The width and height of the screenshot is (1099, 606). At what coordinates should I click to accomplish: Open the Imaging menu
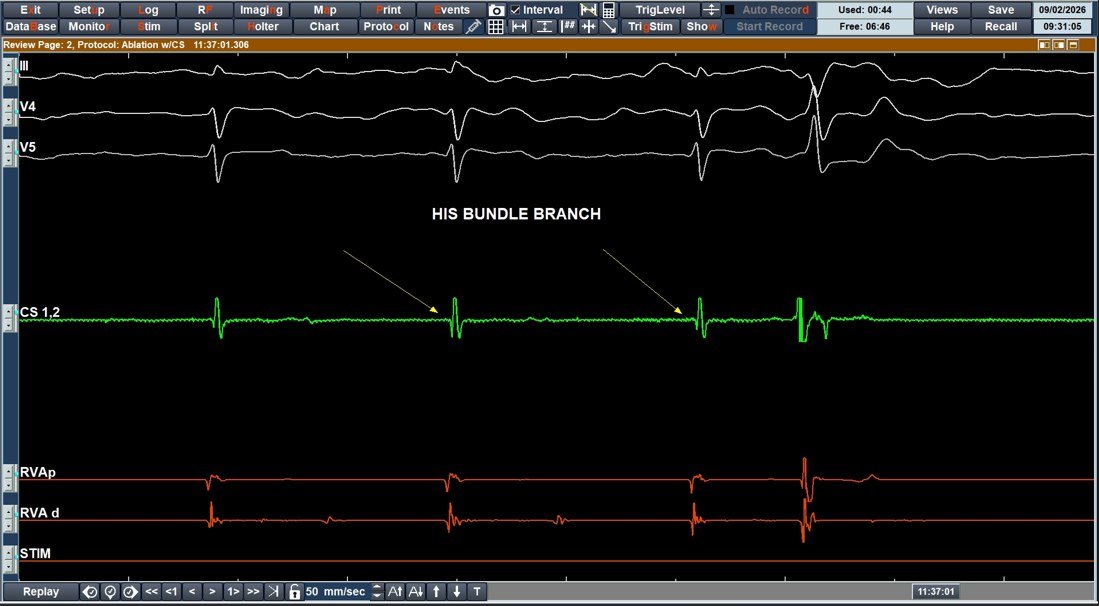(x=261, y=11)
